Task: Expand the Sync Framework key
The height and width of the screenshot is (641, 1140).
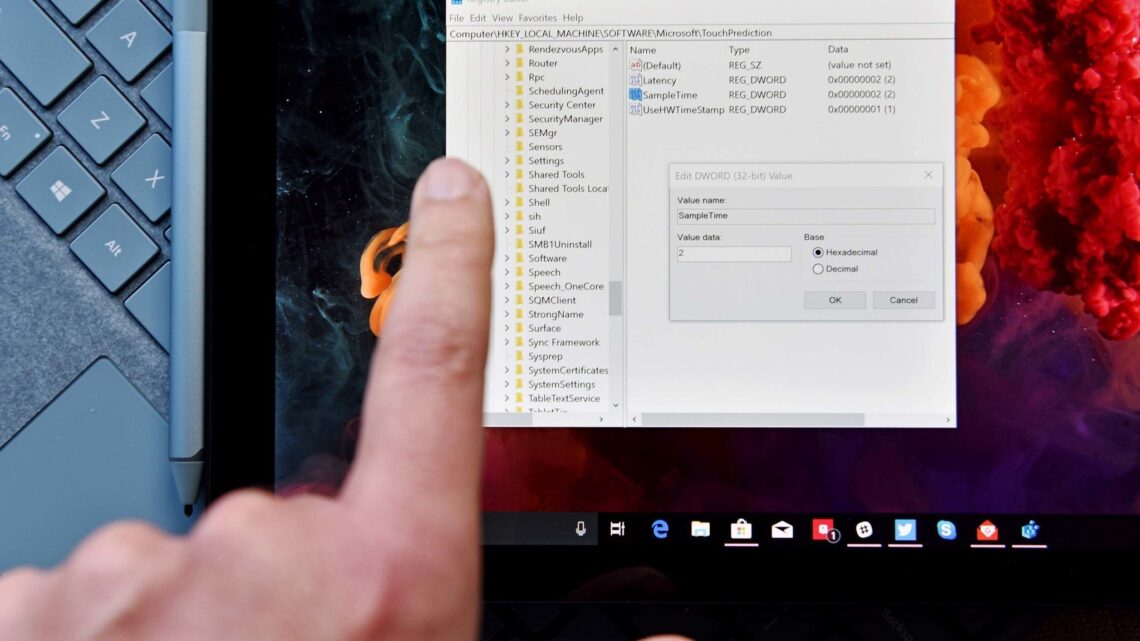Action: point(507,342)
